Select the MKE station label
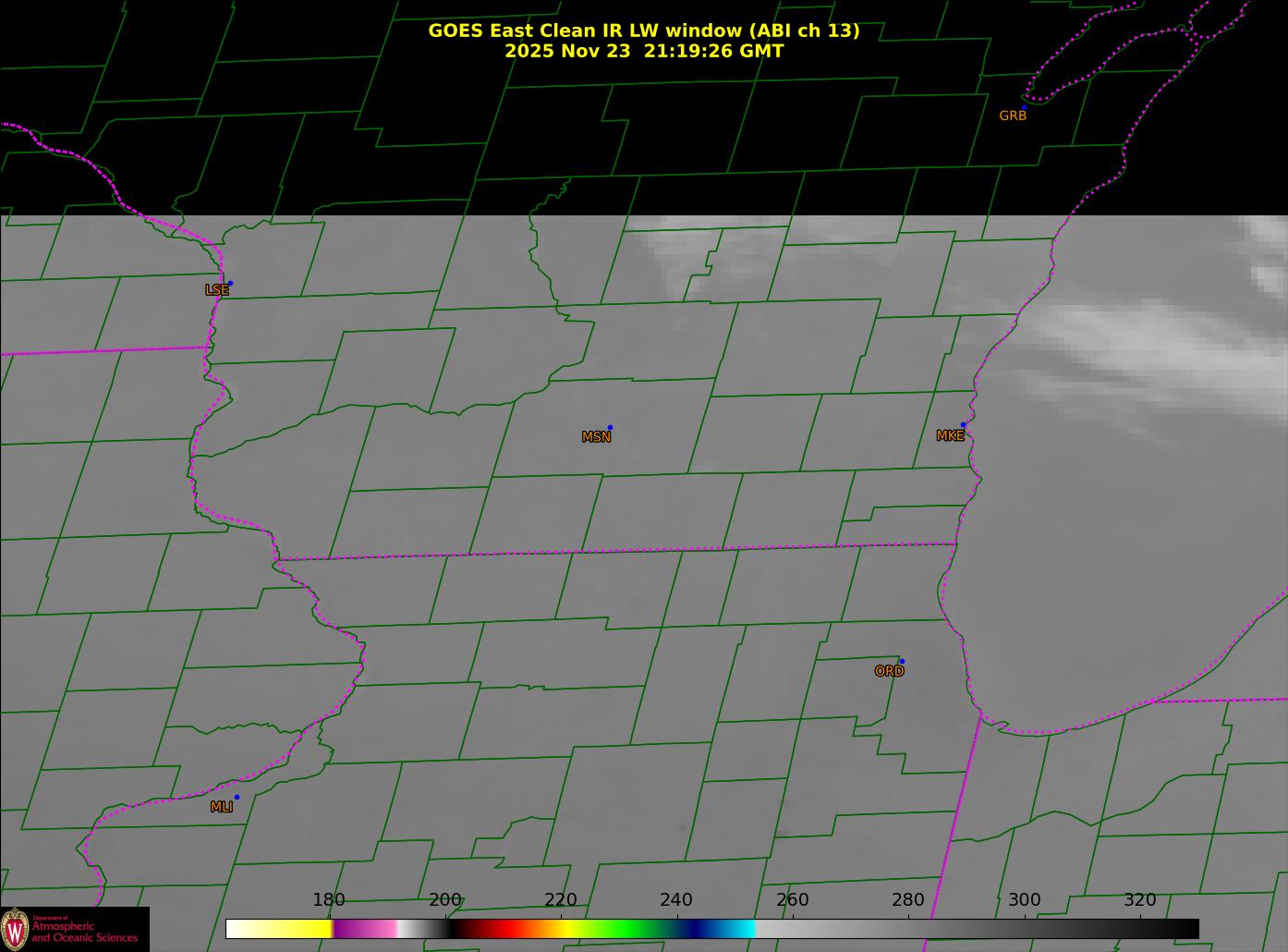Image resolution: width=1288 pixels, height=952 pixels. coord(950,436)
